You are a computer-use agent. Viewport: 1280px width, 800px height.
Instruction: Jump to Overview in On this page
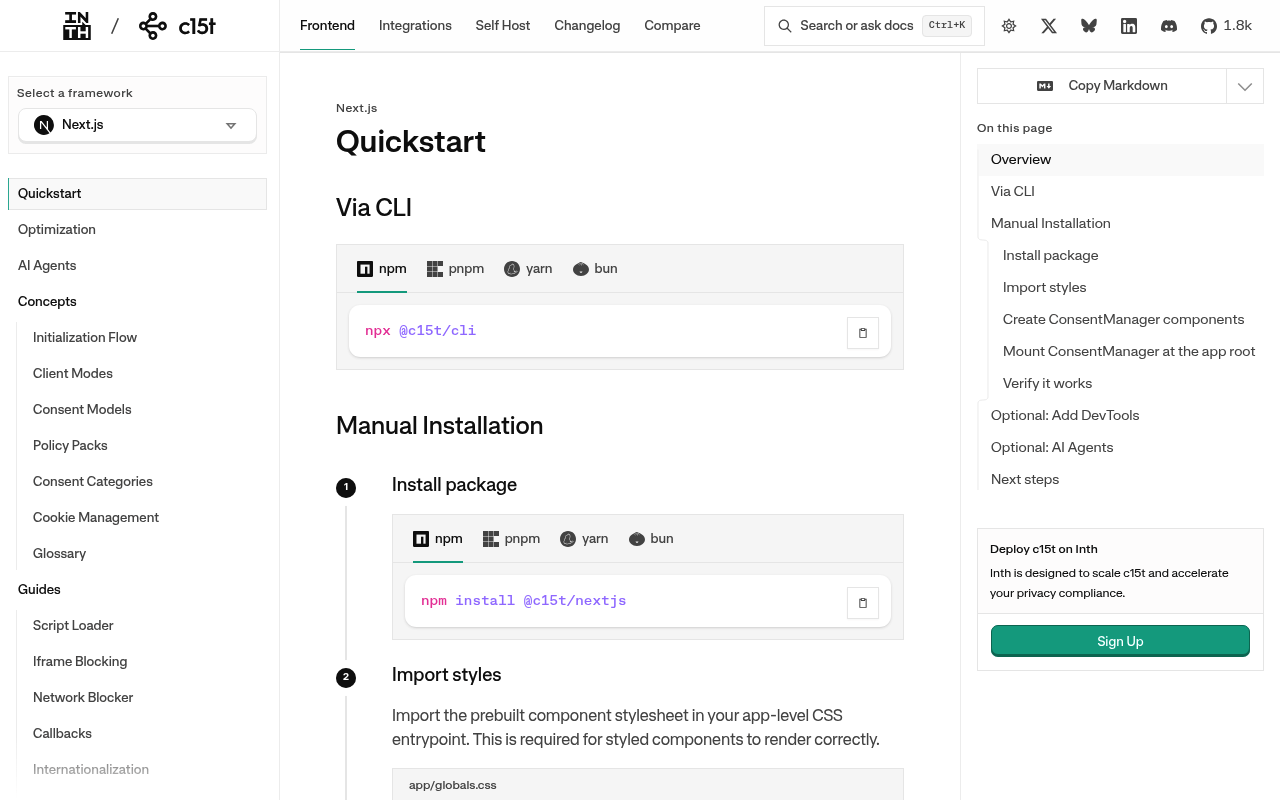1120,160
